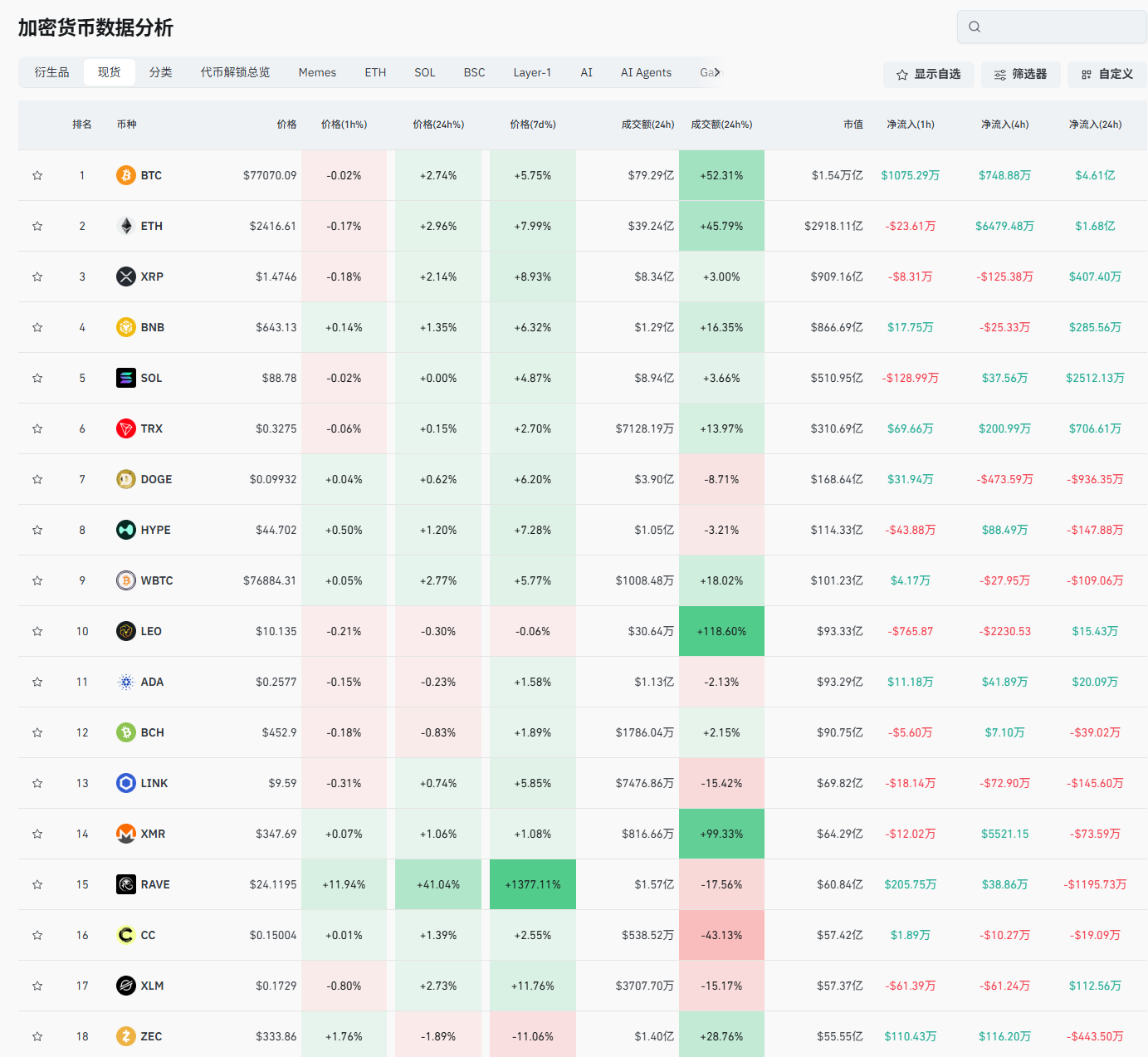Open the 自定义 column customization menu

1107,74
